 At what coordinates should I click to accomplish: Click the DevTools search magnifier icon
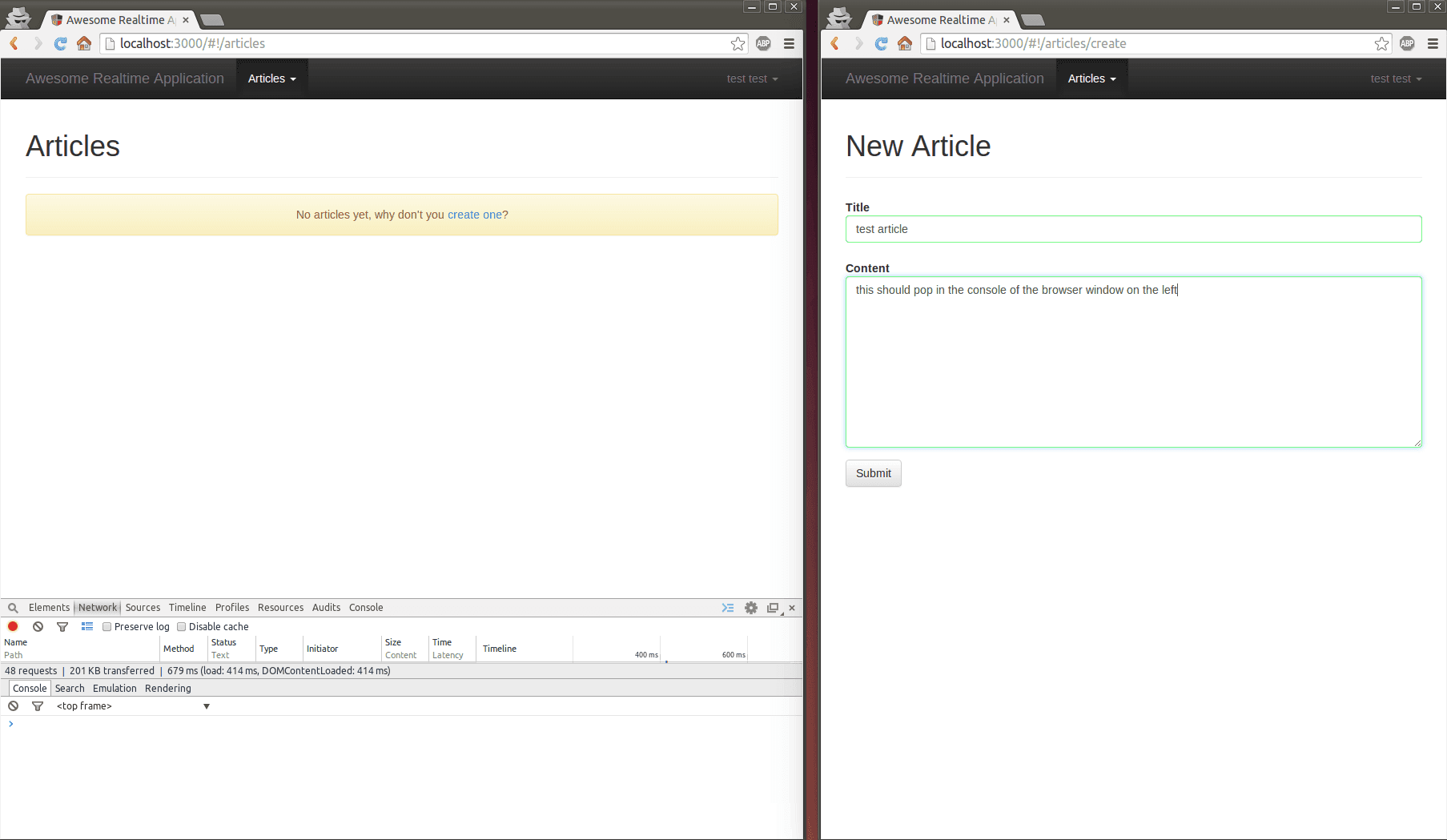pos(13,608)
